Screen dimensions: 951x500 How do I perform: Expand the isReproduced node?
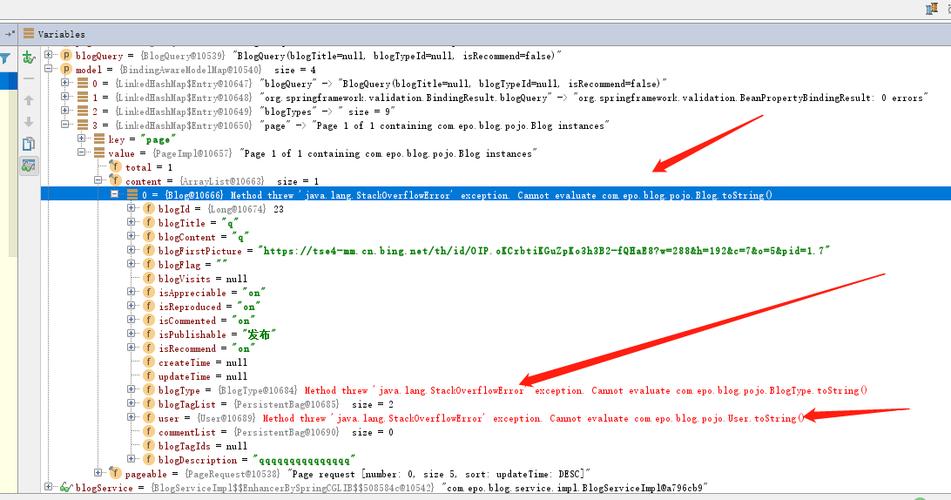131,306
